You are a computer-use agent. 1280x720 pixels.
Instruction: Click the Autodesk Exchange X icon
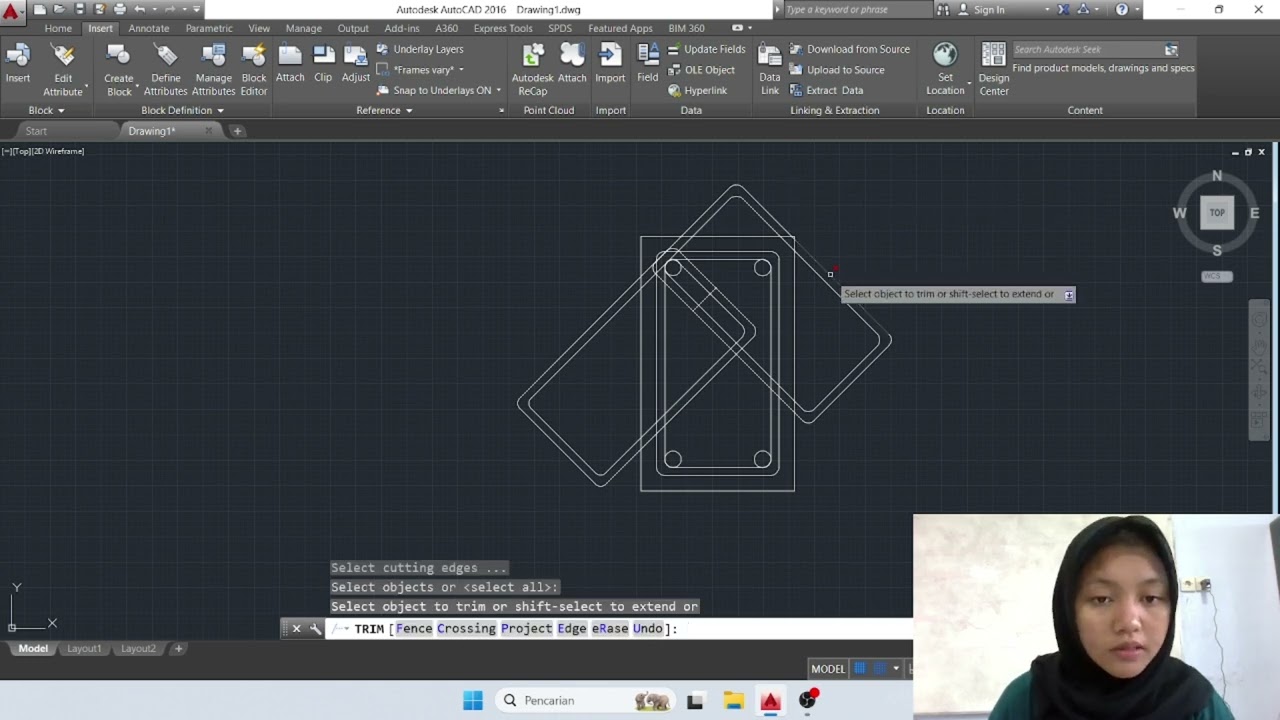(x=1063, y=9)
